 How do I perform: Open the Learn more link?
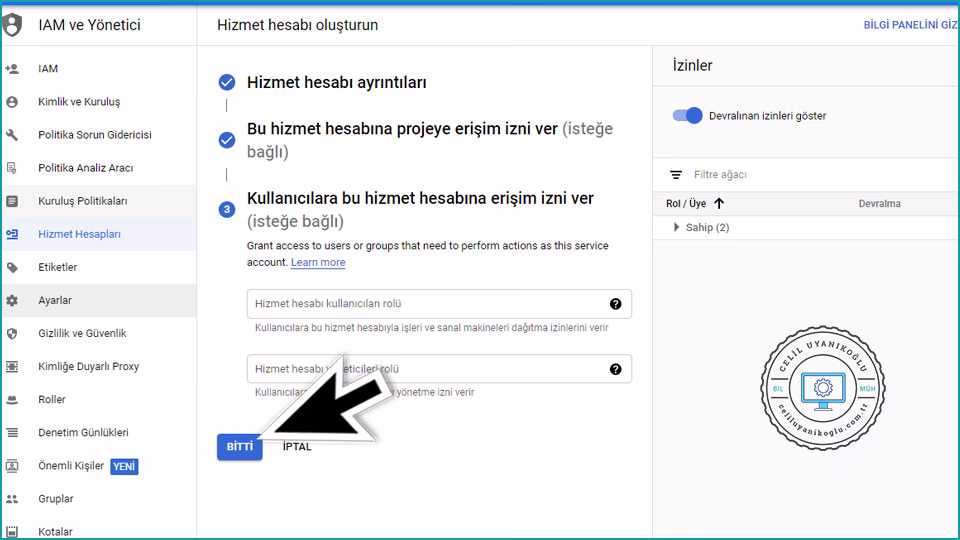click(x=318, y=262)
